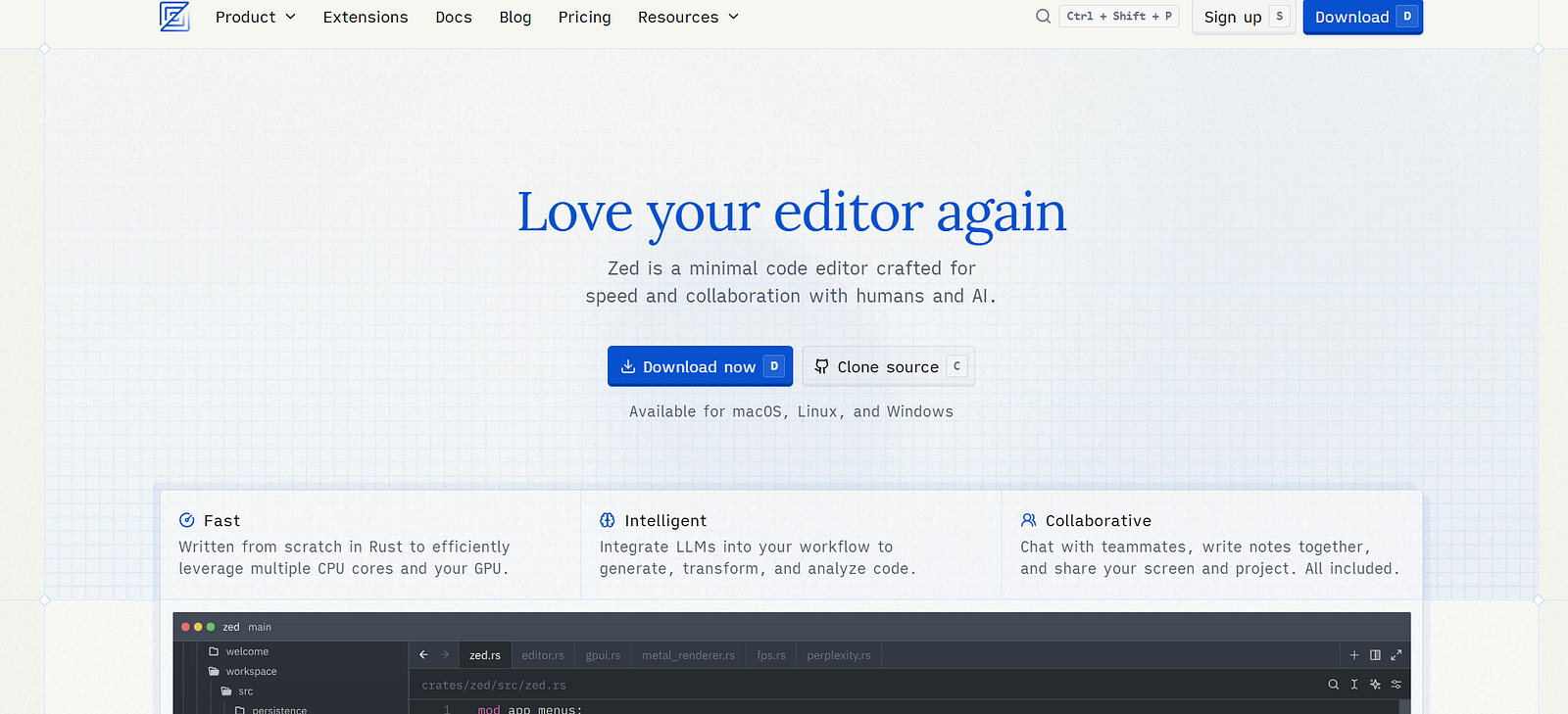
Task: Switch to the gpui.rs tab
Action: click(603, 655)
